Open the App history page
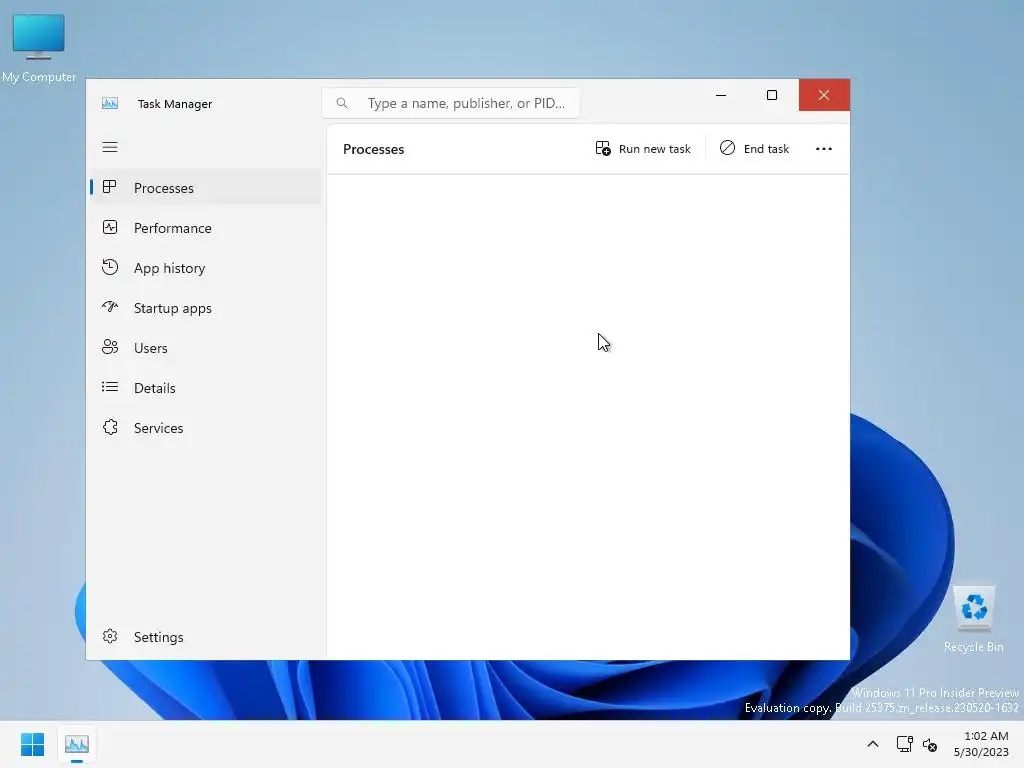The image size is (1024, 768). pos(206,268)
